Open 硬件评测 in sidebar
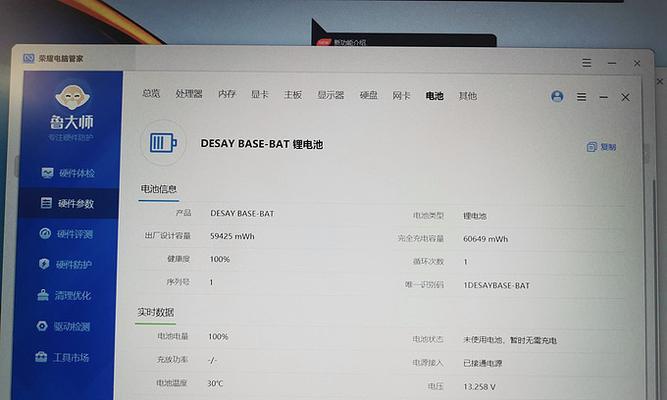This screenshot has height=400, width=667. [67, 234]
